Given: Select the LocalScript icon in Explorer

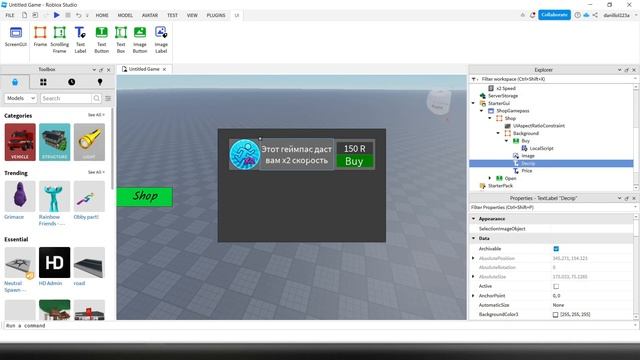Looking at the screenshot, I should (x=524, y=148).
